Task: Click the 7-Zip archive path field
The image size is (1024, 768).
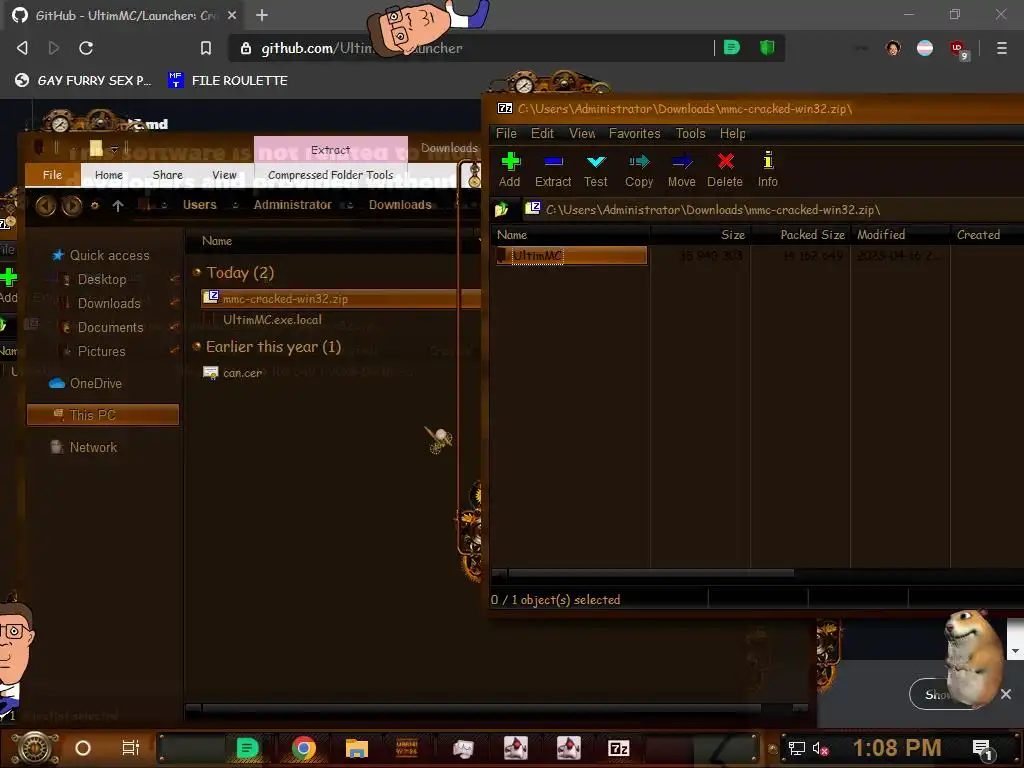Action: (774, 210)
